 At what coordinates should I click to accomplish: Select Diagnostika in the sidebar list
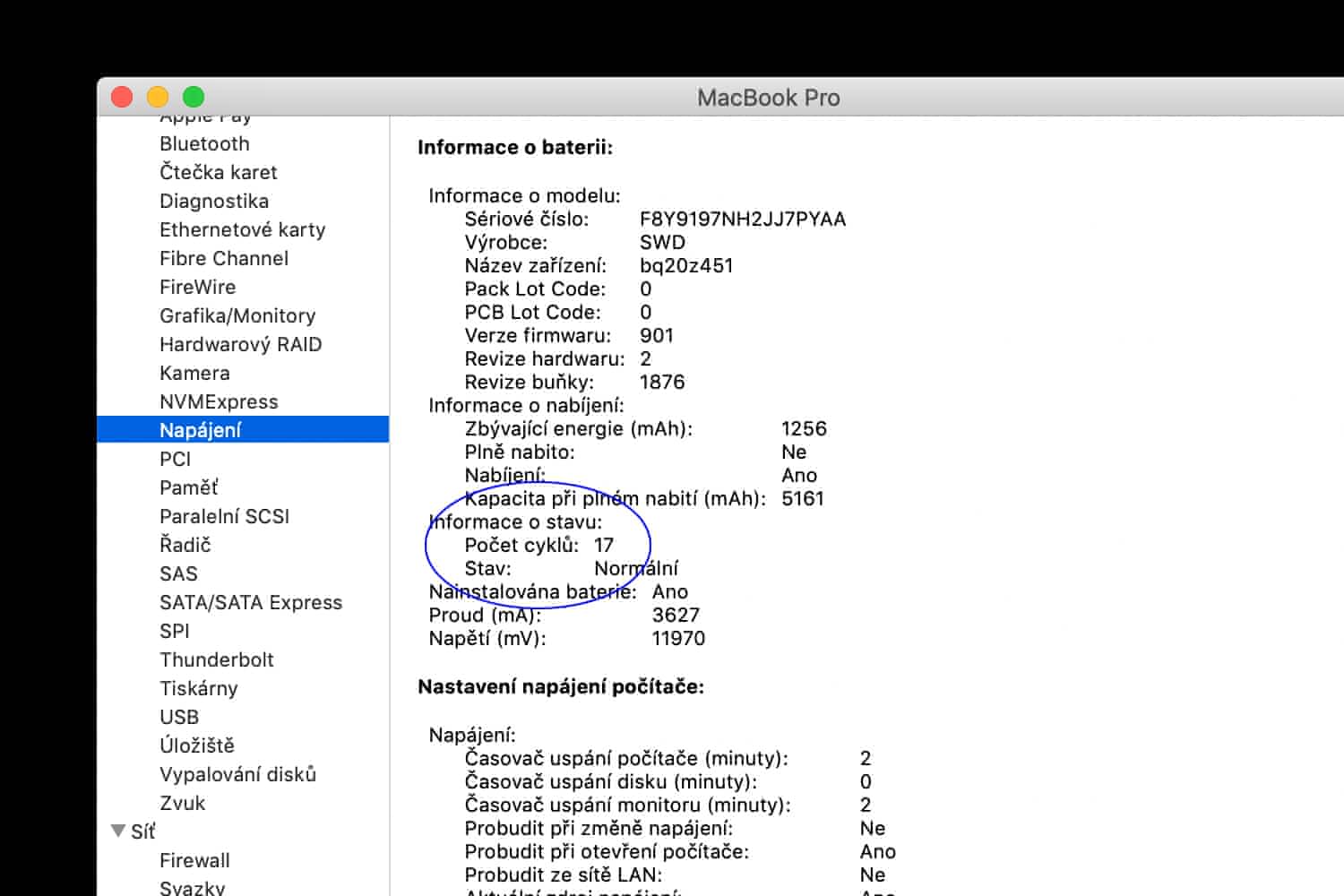(x=214, y=201)
